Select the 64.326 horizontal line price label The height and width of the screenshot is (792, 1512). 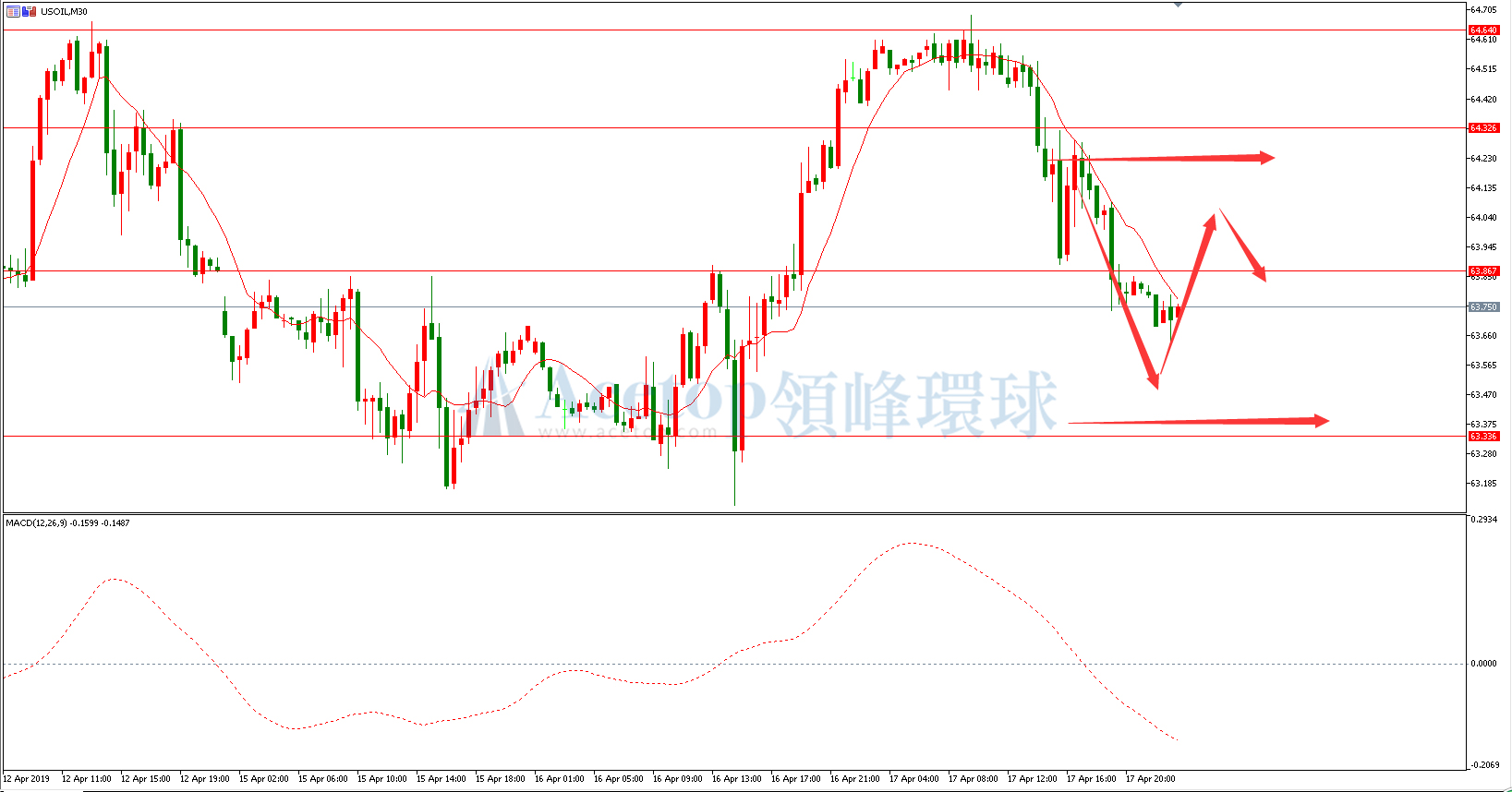coord(1483,127)
